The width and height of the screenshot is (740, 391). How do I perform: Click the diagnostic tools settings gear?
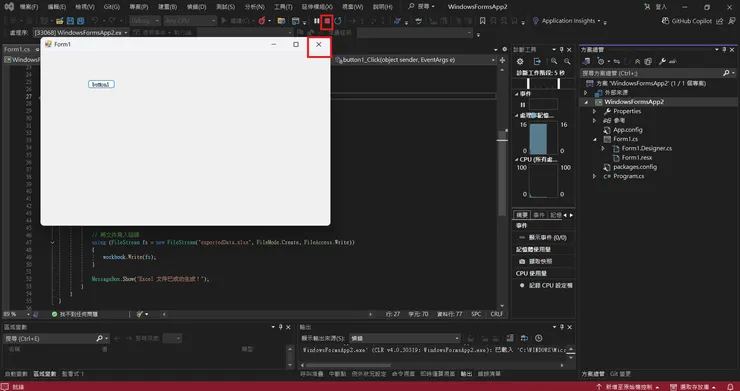pyautogui.click(x=520, y=61)
